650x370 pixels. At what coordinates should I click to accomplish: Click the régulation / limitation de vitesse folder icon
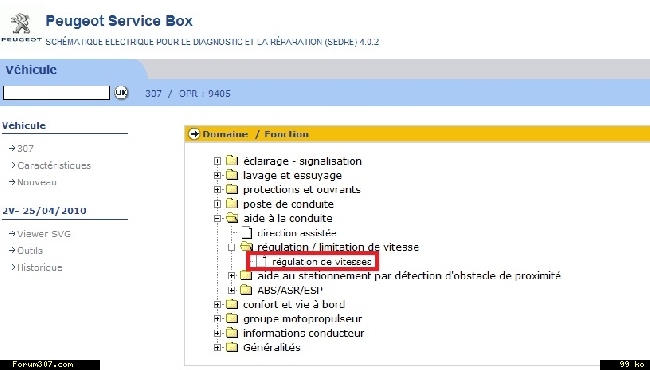pos(247,247)
